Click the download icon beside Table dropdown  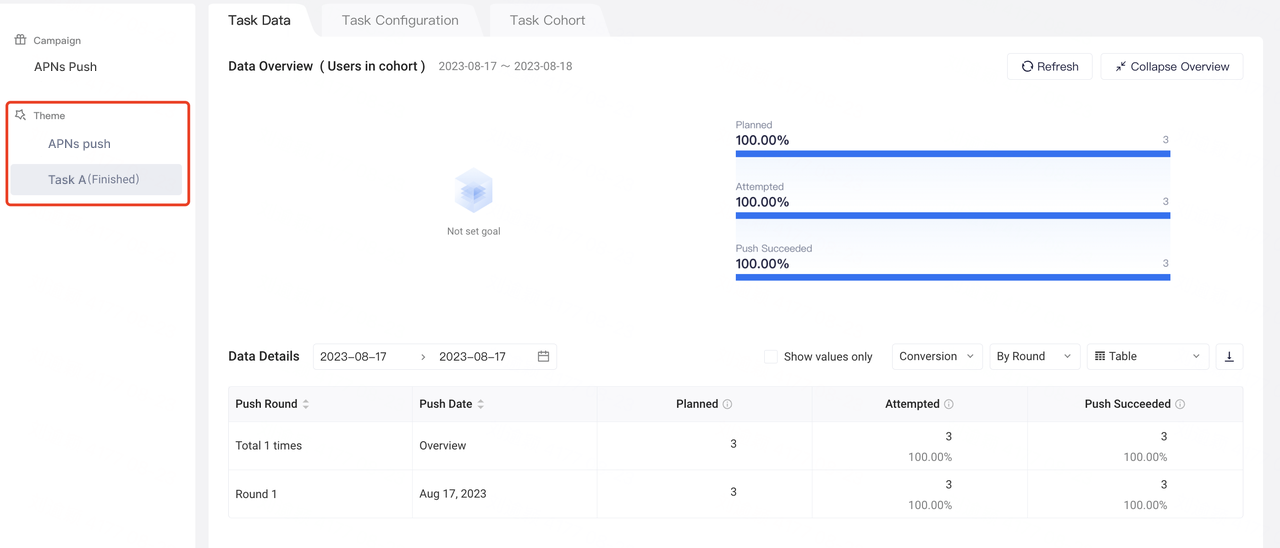pyautogui.click(x=1229, y=357)
